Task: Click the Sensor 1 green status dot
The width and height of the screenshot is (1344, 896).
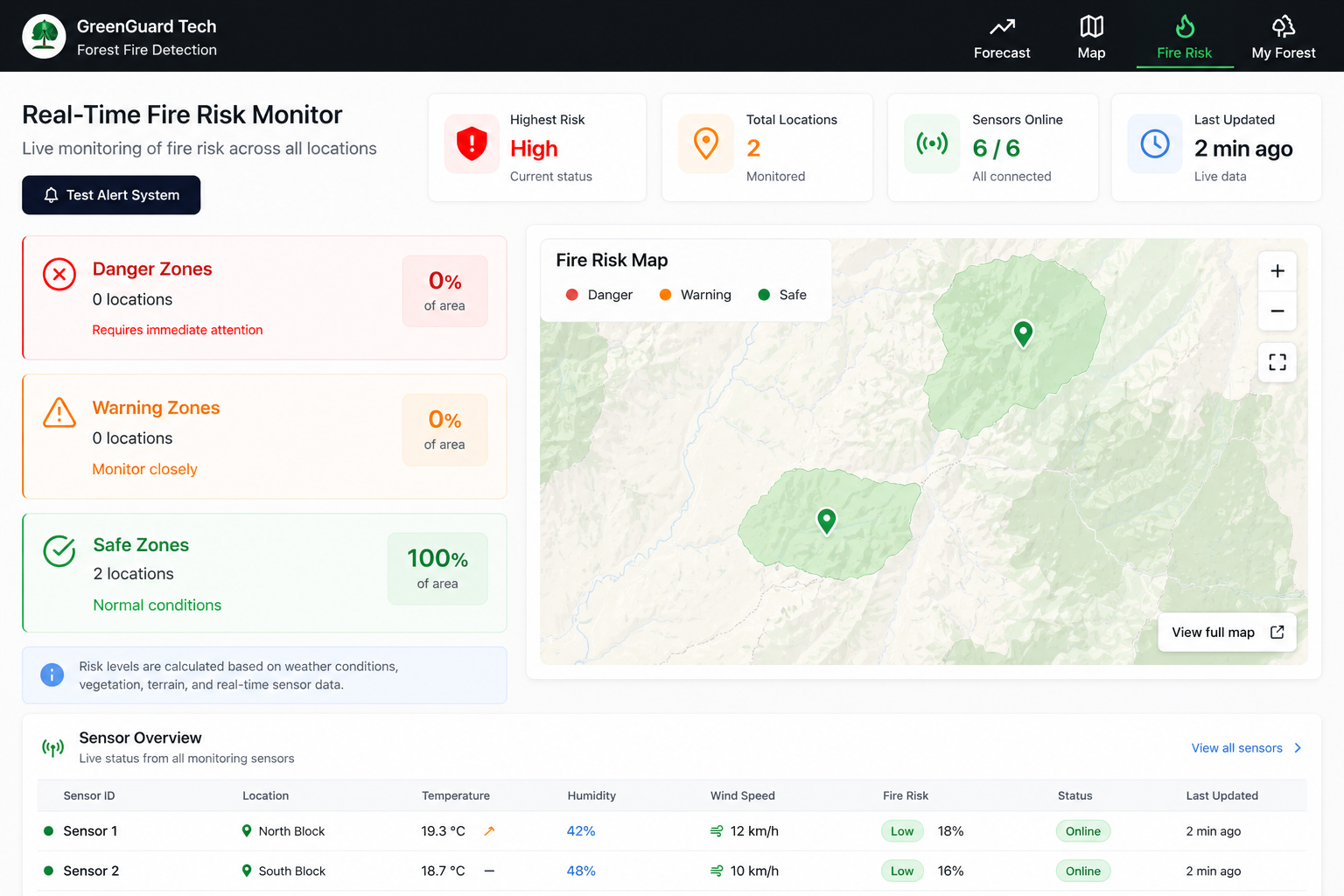Action: [x=48, y=831]
